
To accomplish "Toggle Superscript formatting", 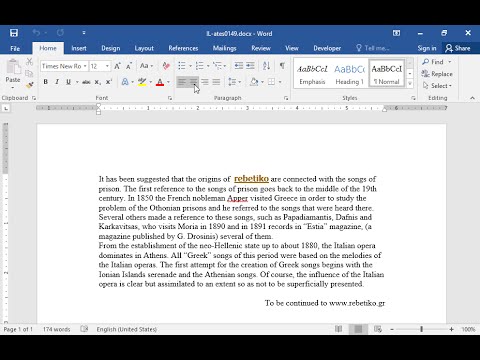I will point(109,82).
